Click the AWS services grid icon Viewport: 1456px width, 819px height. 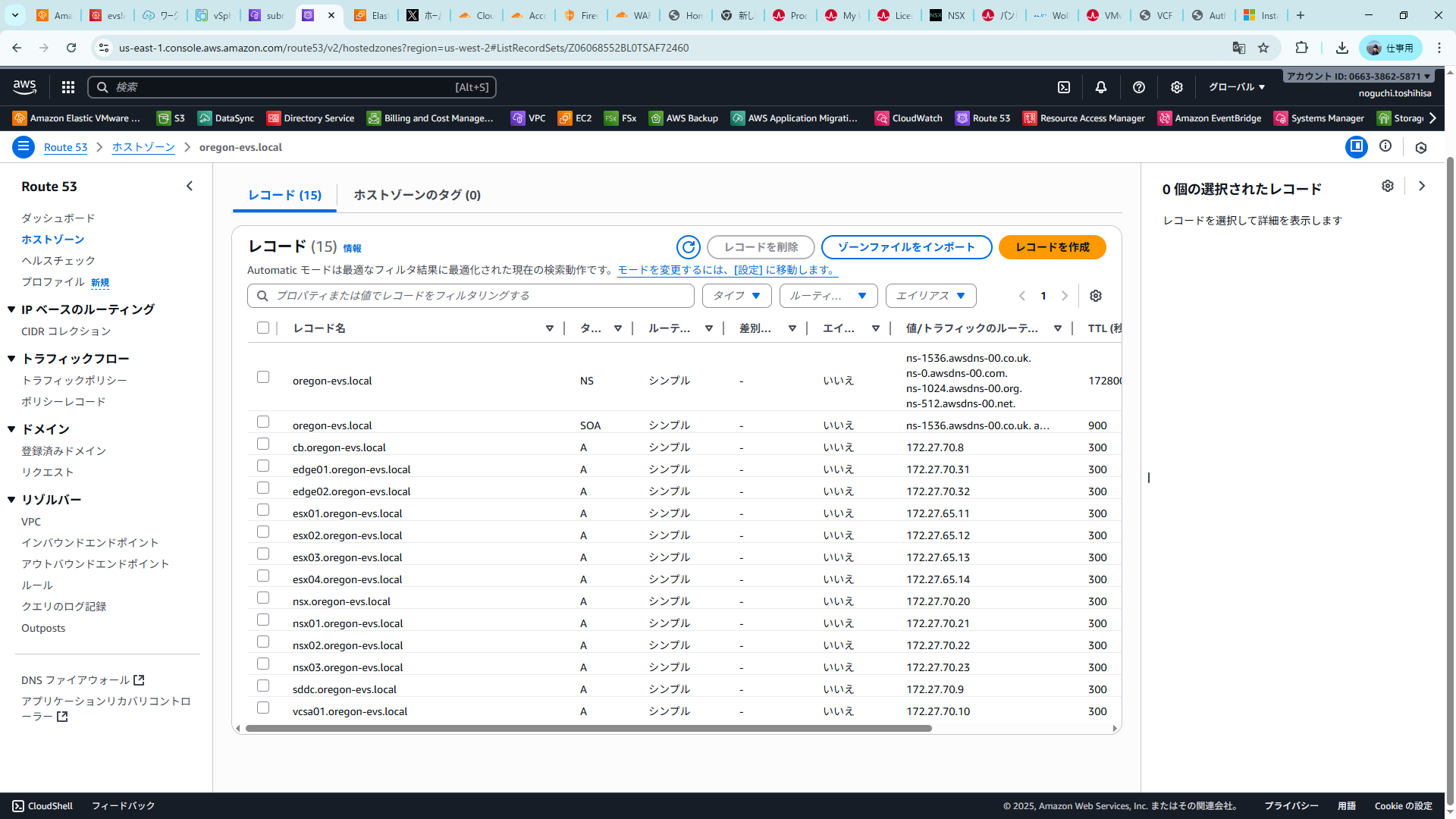[x=68, y=87]
